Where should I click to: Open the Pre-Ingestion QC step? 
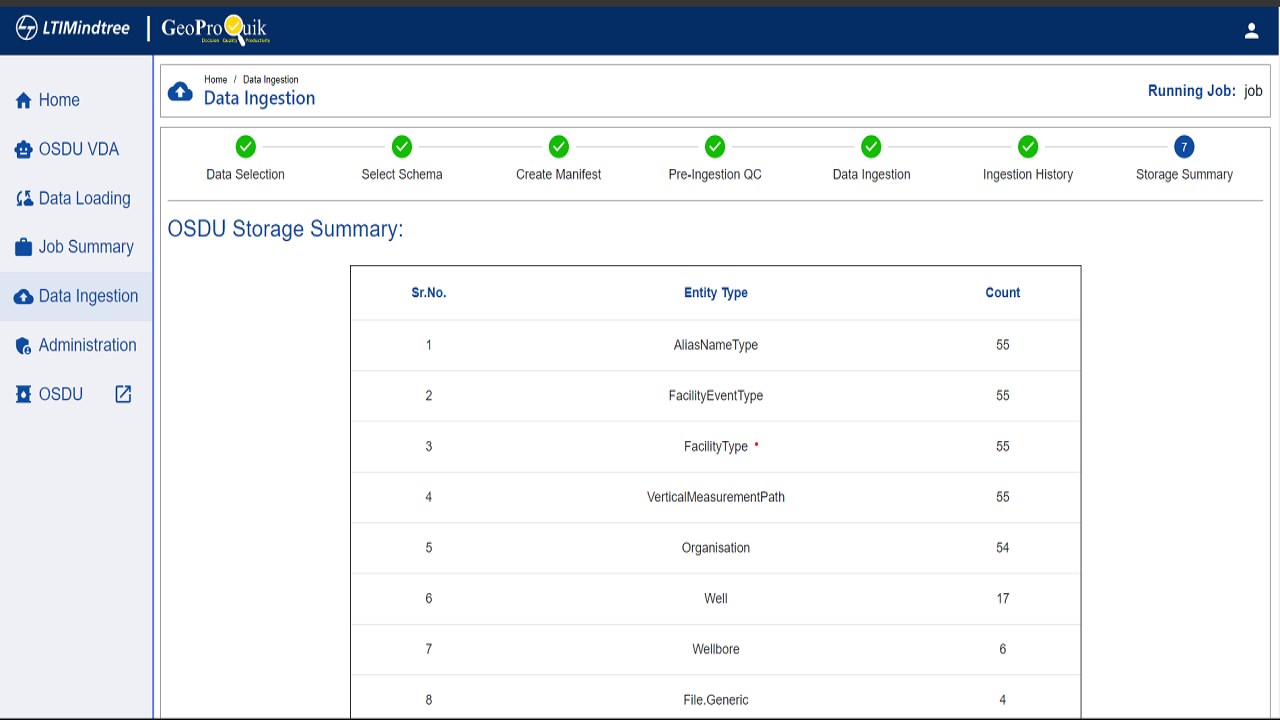coord(715,147)
